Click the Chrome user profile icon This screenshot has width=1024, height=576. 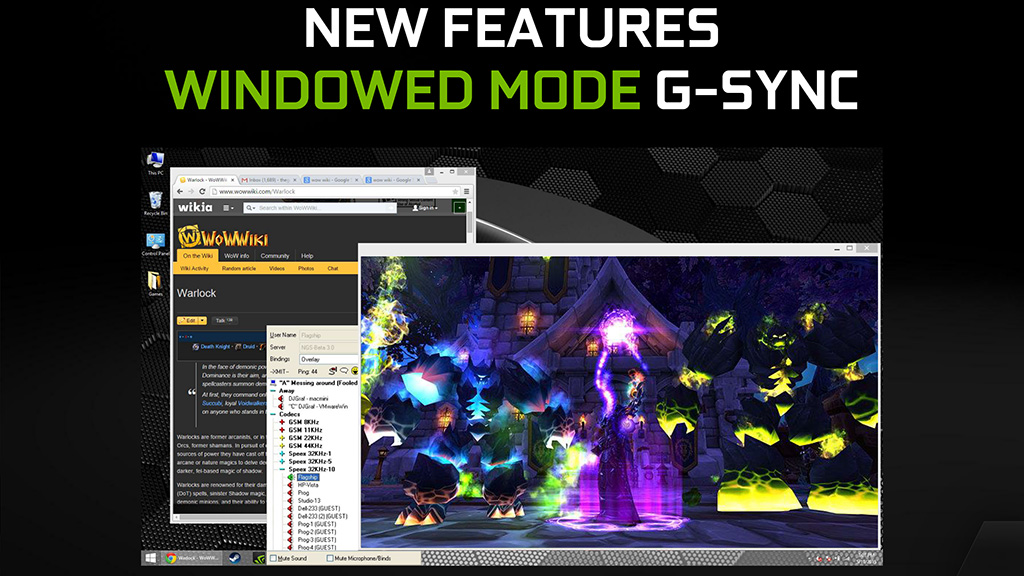point(429,171)
